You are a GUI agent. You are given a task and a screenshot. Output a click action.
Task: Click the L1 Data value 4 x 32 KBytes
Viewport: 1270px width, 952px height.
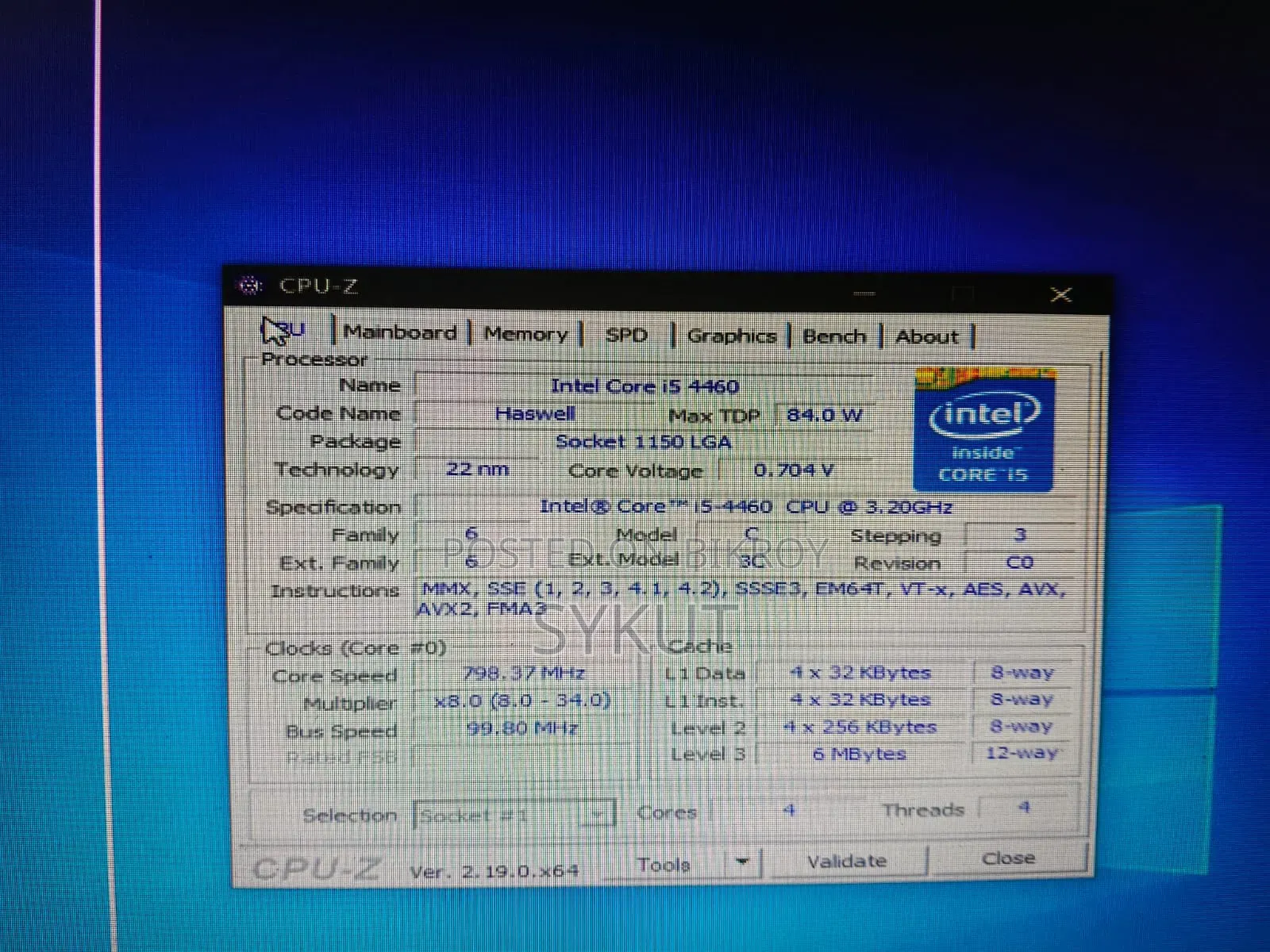[861, 673]
